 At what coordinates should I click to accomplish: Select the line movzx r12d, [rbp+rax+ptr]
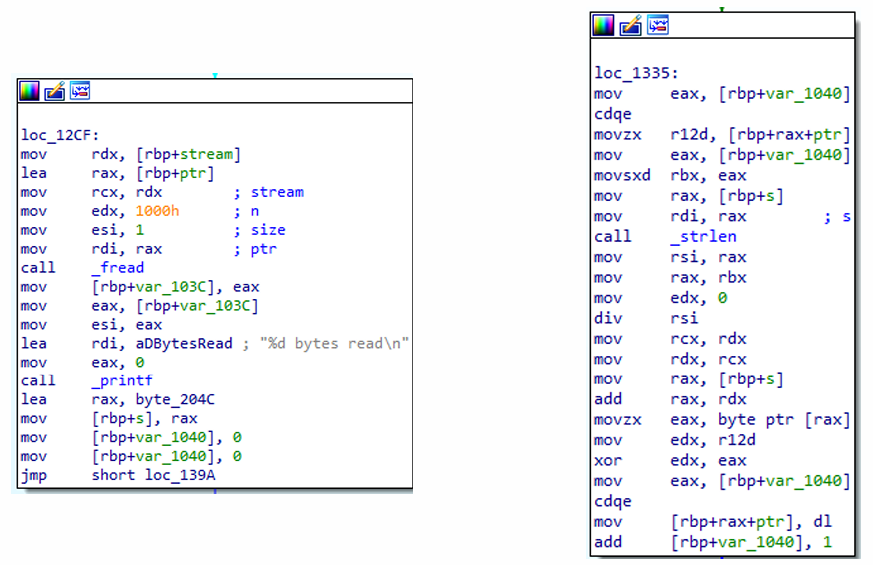pyautogui.click(x=722, y=135)
